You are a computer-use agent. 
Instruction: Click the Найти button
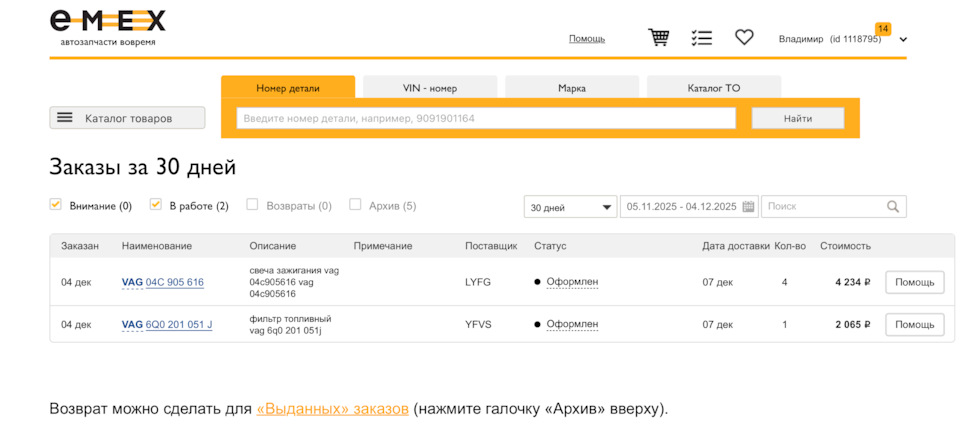(798, 118)
